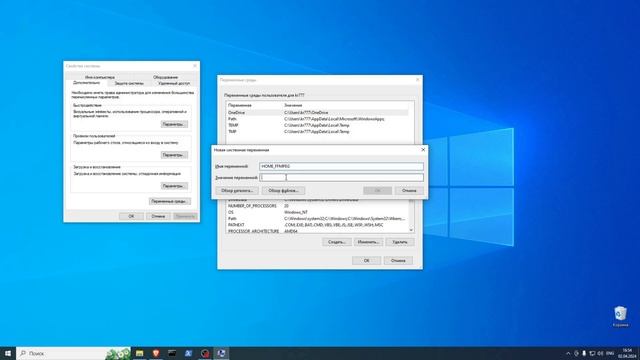Click the disabled OK in the new variable dialog
Viewport: 640px width, 360px height.
tap(378, 191)
